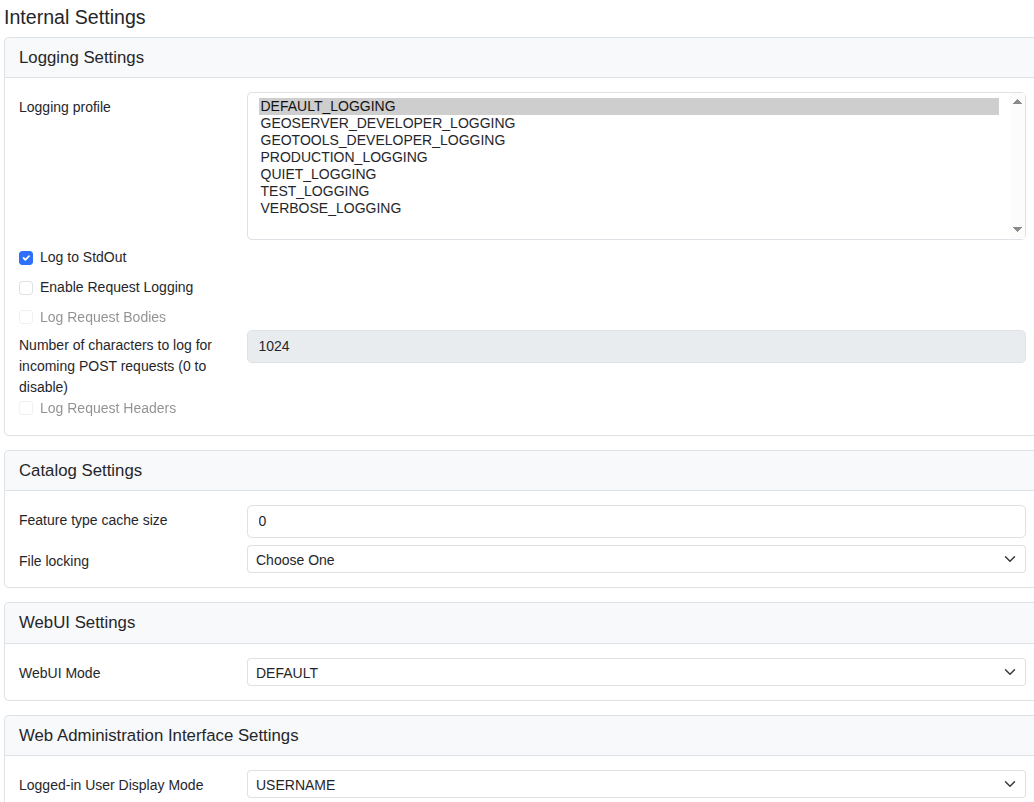Image resolution: width=1034 pixels, height=802 pixels.
Task: Click the Feature type cache size field
Action: point(636,521)
